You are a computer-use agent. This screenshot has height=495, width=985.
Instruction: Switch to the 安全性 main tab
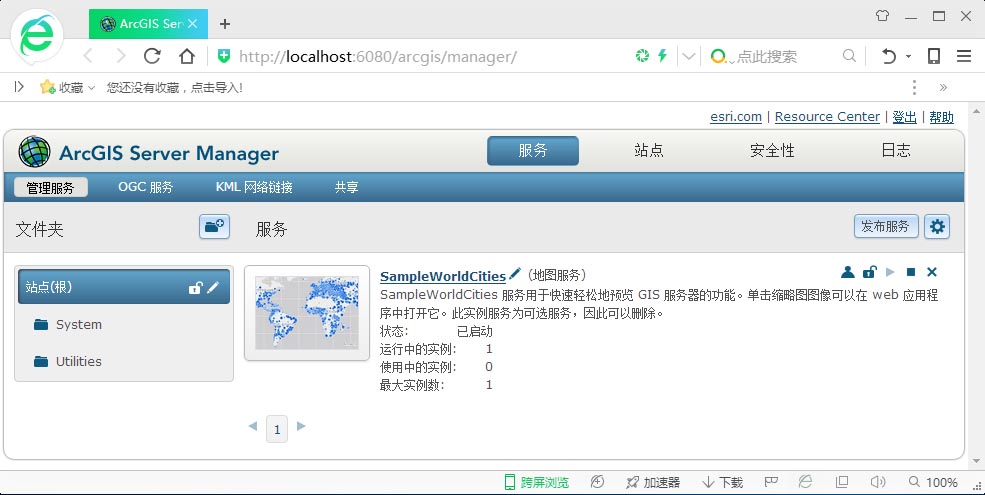(772, 151)
